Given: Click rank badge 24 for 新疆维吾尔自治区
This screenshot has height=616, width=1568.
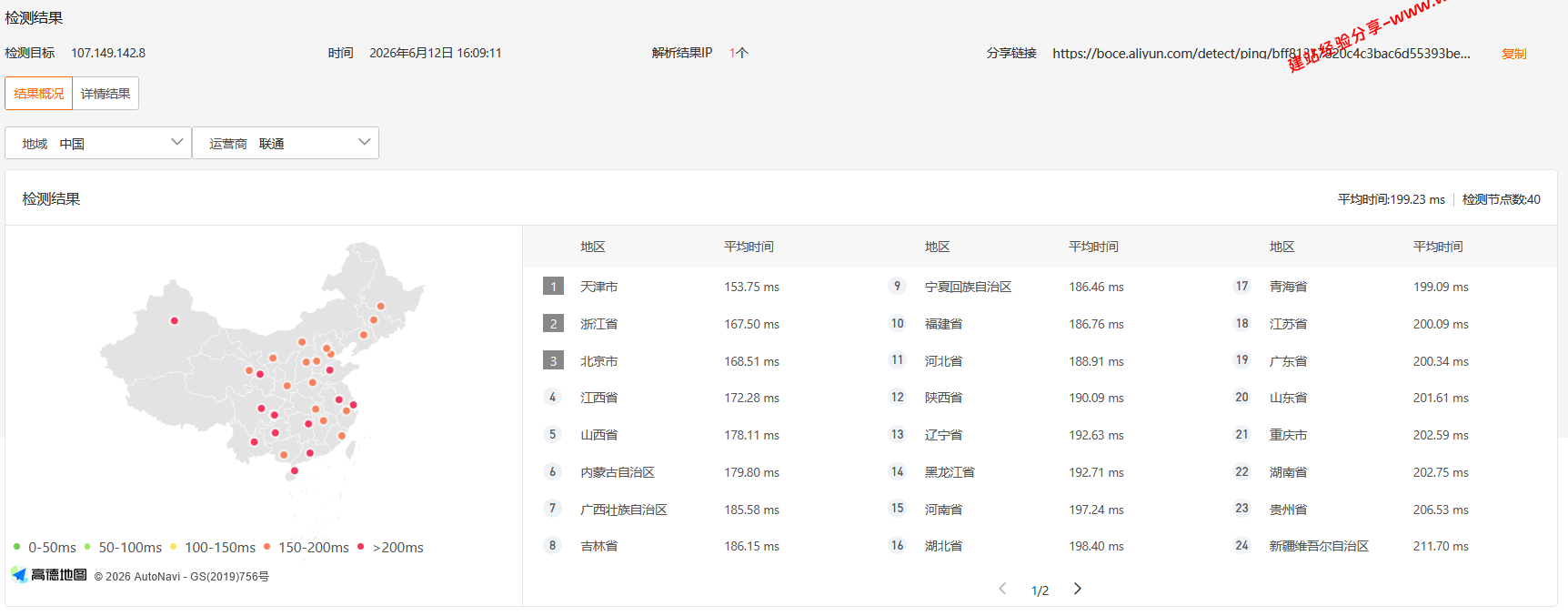Looking at the screenshot, I should 1241,546.
